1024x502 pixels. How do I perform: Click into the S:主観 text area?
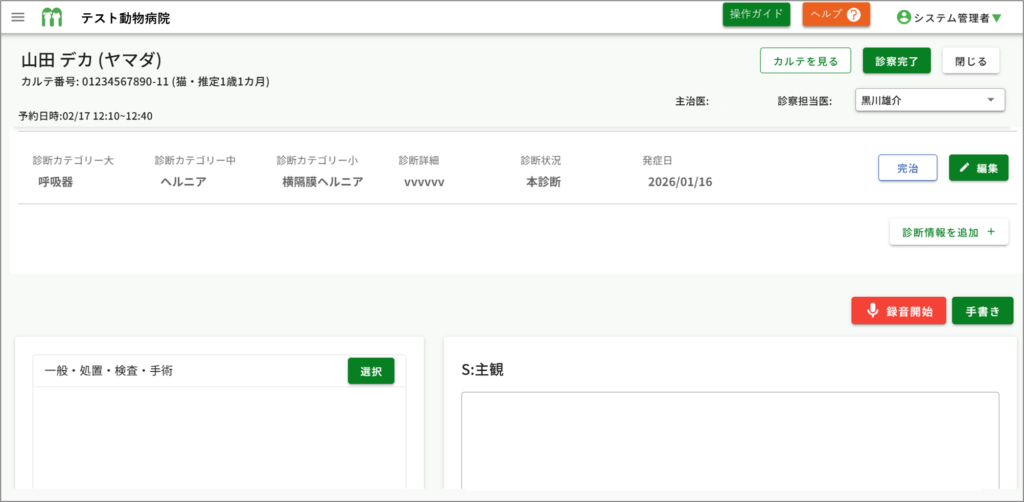(x=729, y=438)
